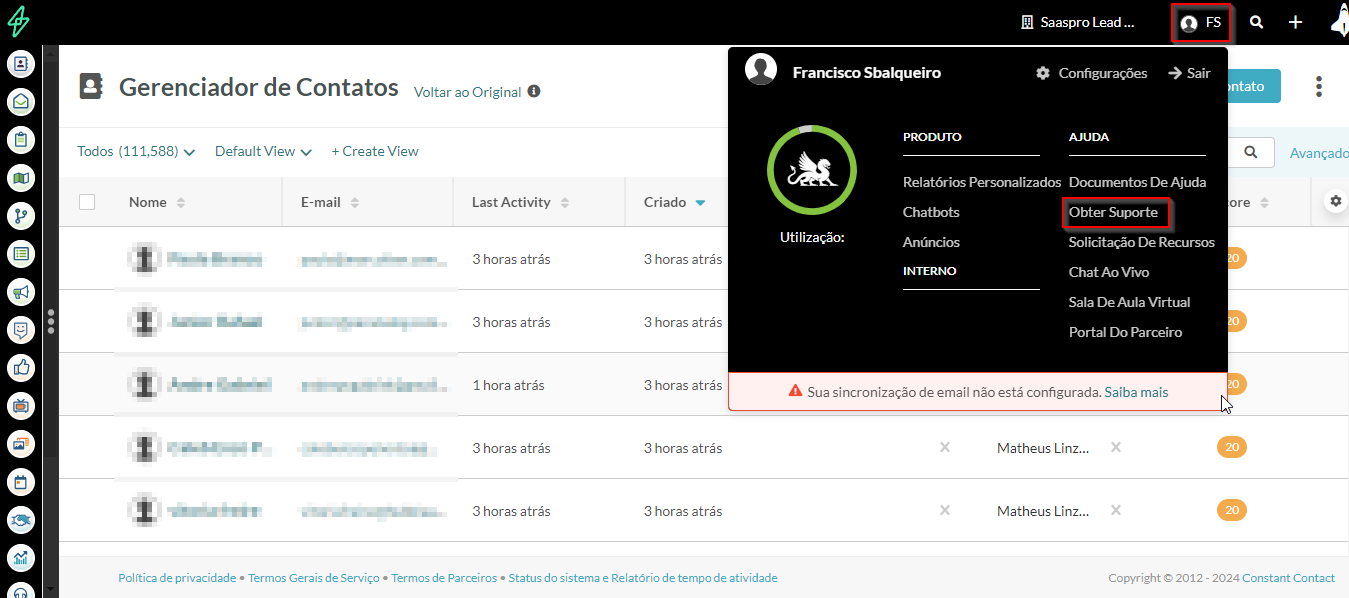Screen dimensions: 1349x598
Task: Click the Voltar ao Original link
Action: tap(467, 92)
